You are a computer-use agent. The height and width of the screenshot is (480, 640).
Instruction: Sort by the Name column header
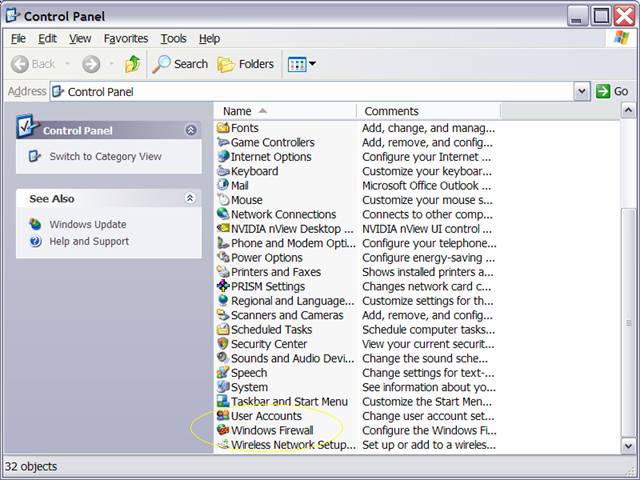pyautogui.click(x=285, y=111)
